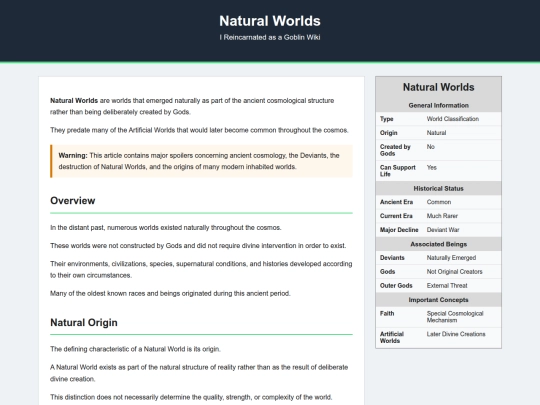
Task: Click the 'Later Divine Creations' value
Action: (456, 334)
